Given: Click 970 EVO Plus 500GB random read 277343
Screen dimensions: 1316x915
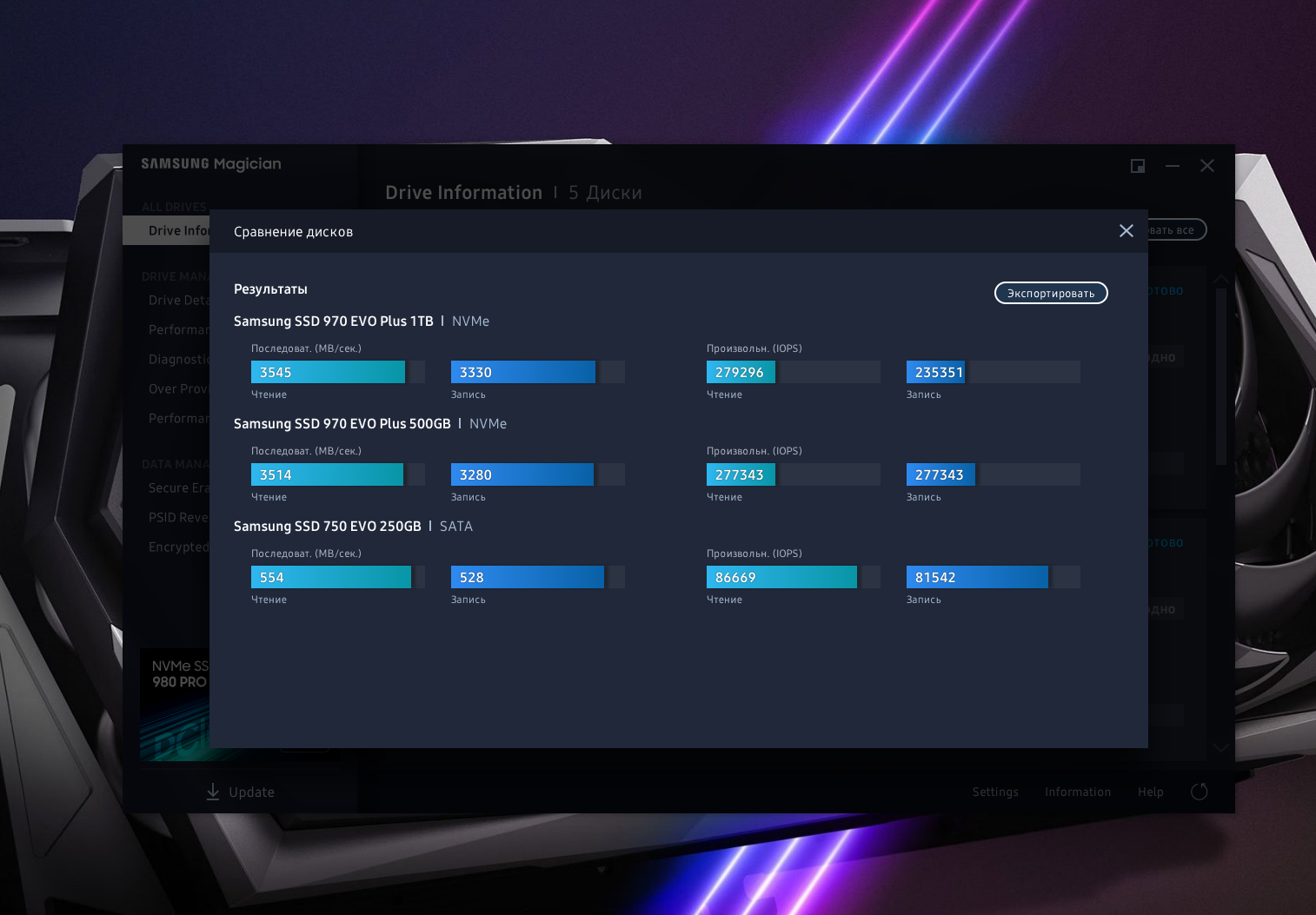Looking at the screenshot, I should 740,474.
